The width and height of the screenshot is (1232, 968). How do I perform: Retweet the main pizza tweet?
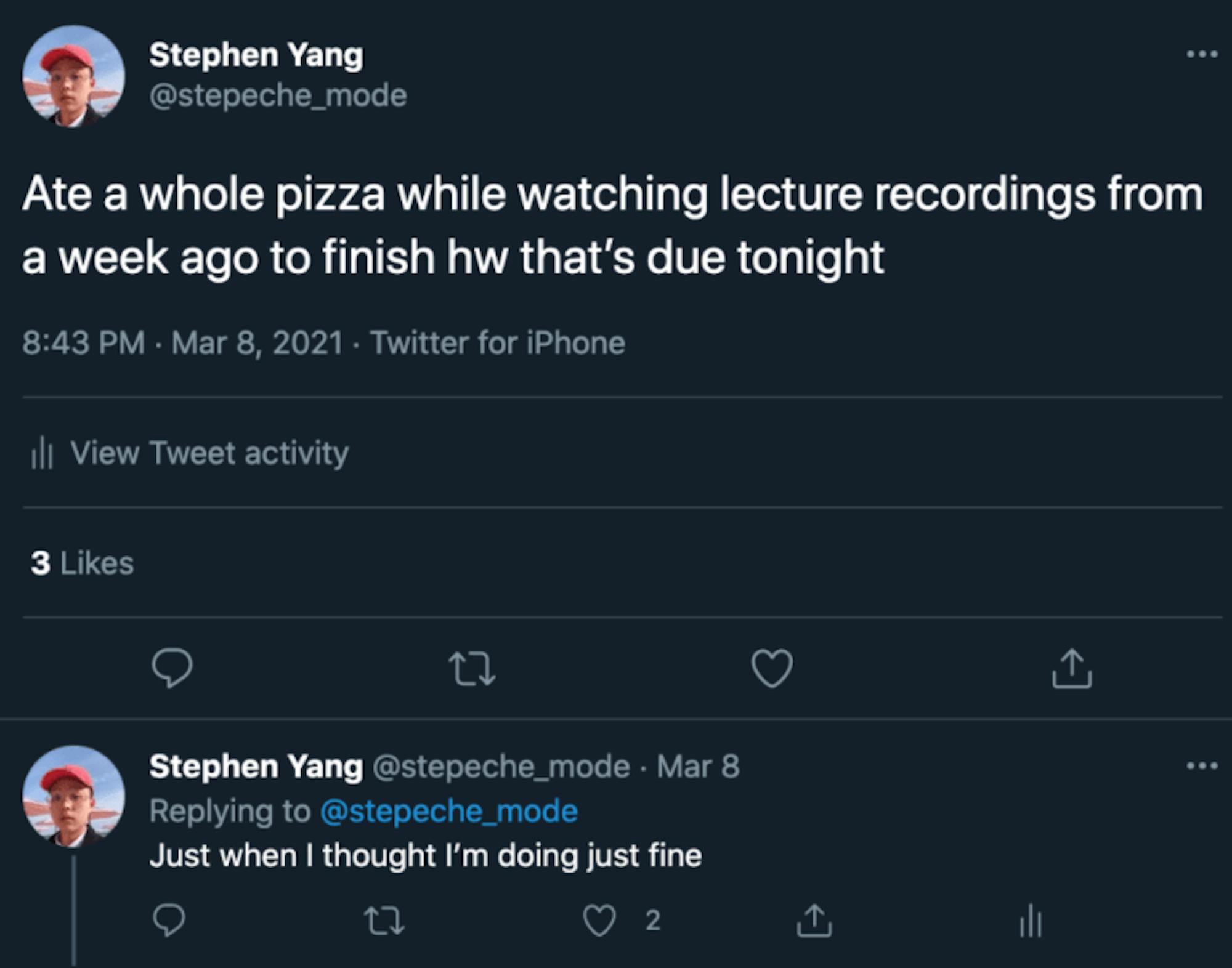point(472,669)
